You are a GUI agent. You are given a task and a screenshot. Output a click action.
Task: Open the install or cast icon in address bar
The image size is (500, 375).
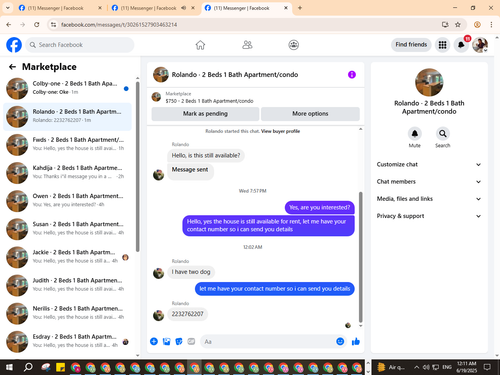[445, 24]
